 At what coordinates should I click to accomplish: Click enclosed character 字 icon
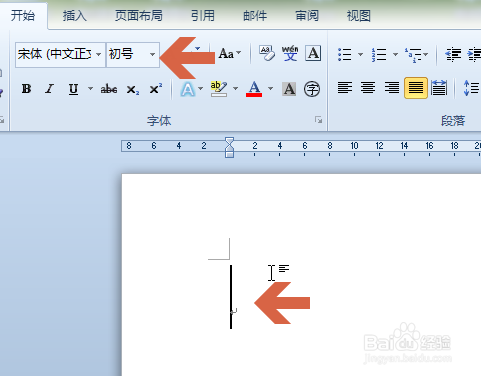pos(312,89)
